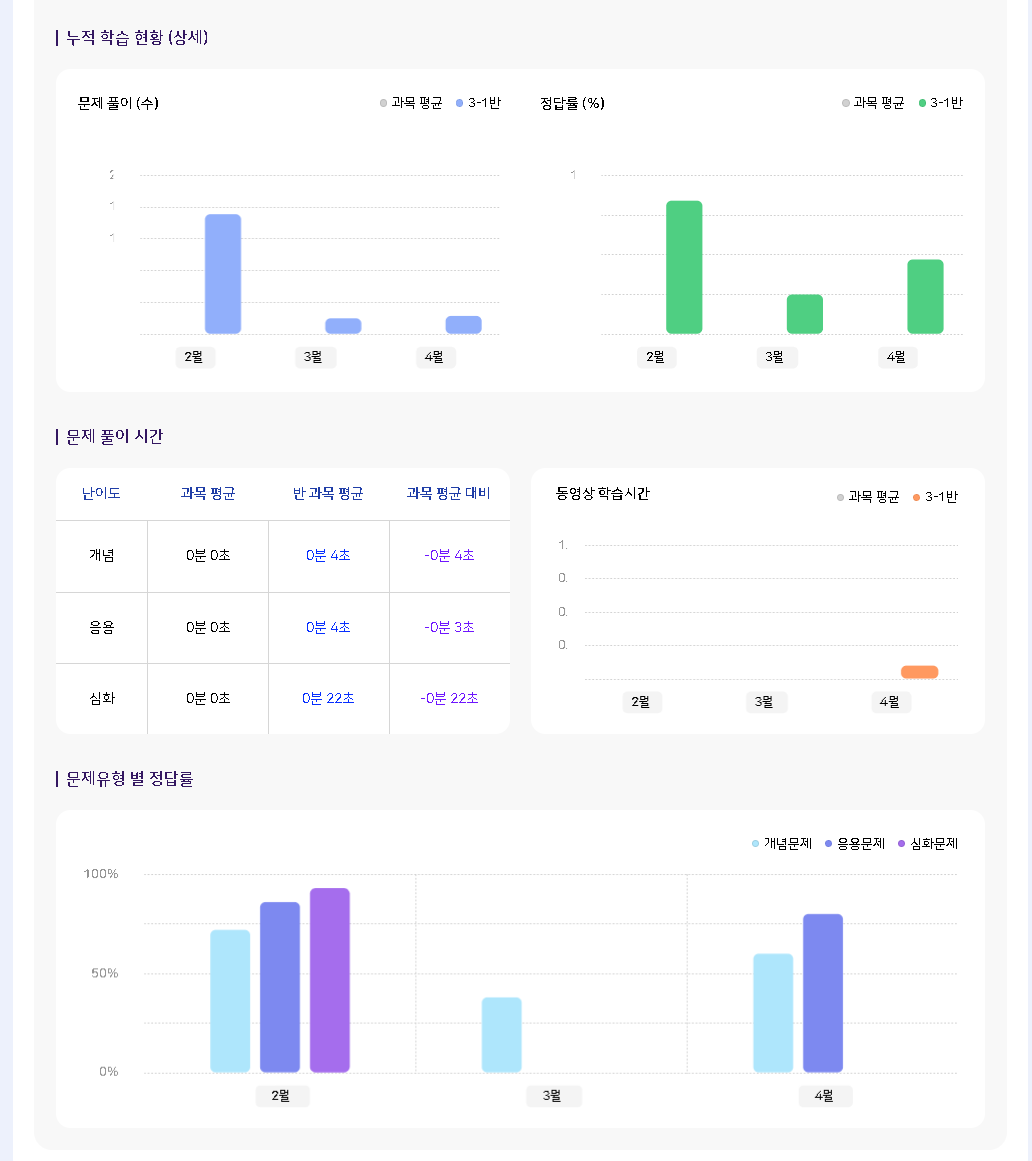
Task: Click the 0분 22초 value in 심화 row
Action: (328, 698)
